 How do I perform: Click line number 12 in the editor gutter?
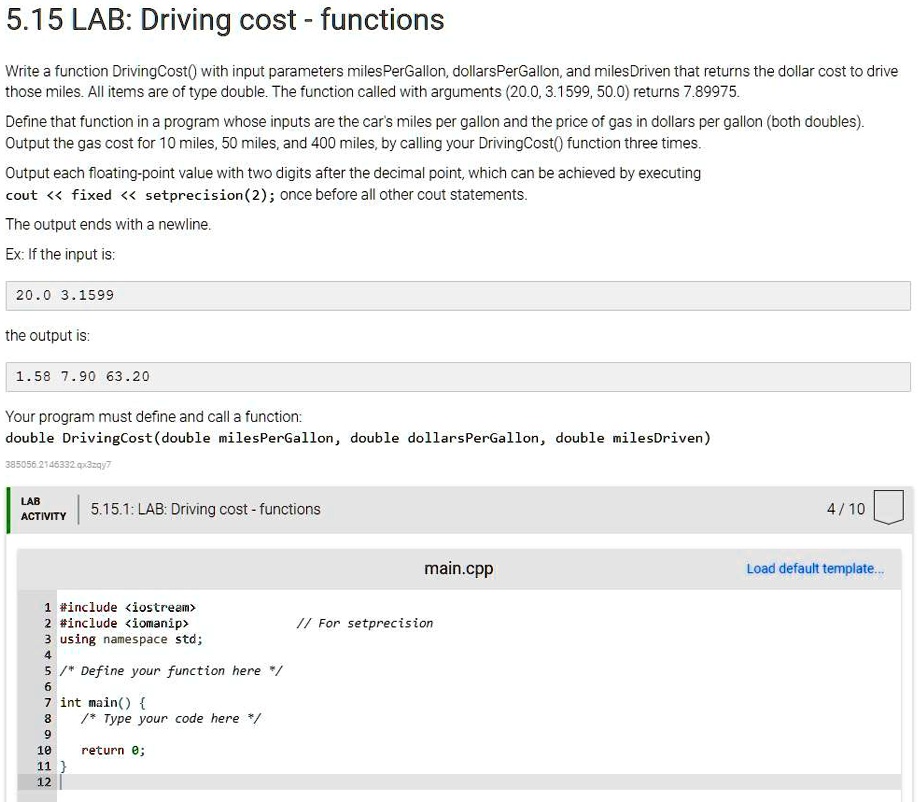45,782
